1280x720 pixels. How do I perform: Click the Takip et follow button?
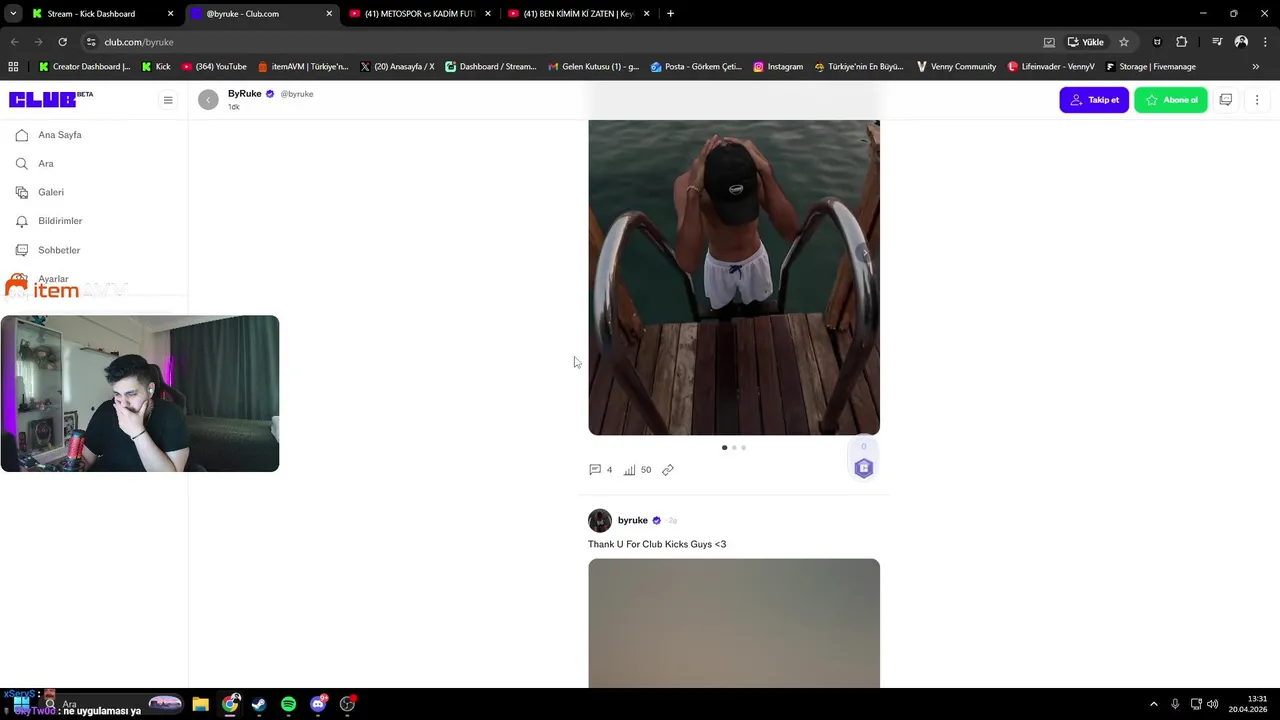(1094, 100)
